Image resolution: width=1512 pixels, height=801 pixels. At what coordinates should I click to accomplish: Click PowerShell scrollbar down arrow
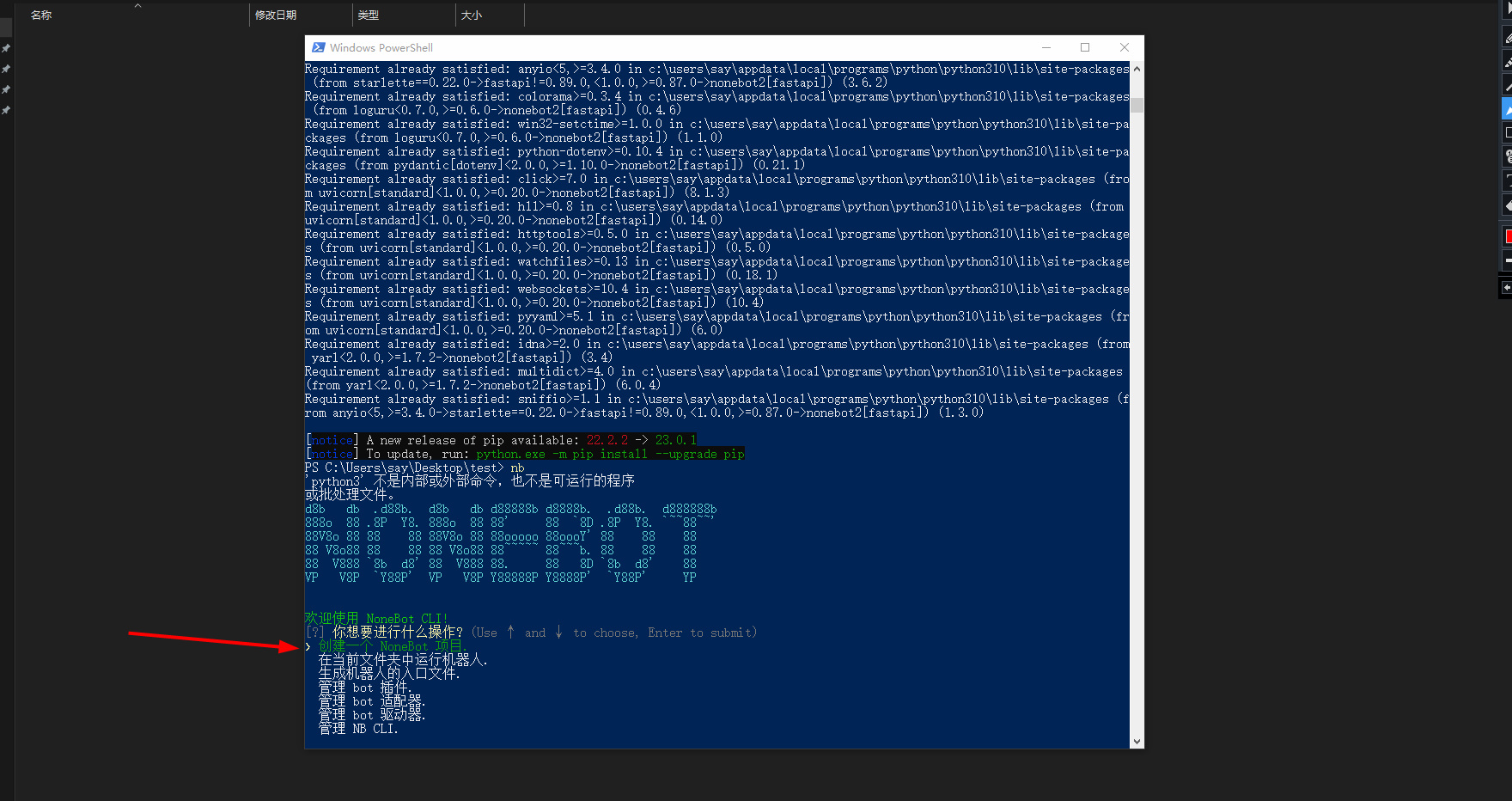click(1137, 742)
